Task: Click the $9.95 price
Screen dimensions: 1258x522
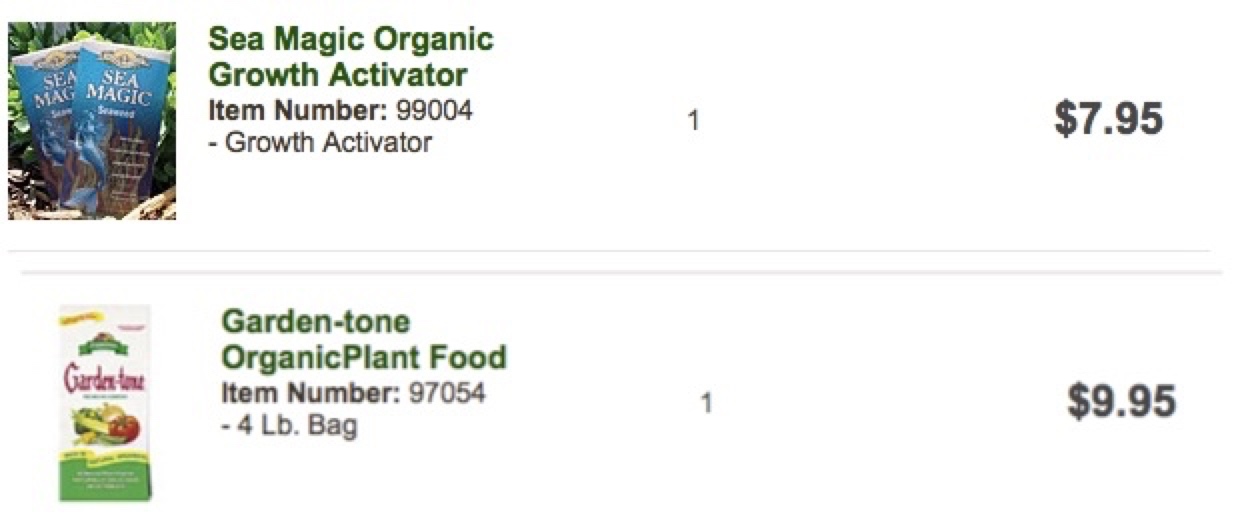Action: coord(1121,402)
